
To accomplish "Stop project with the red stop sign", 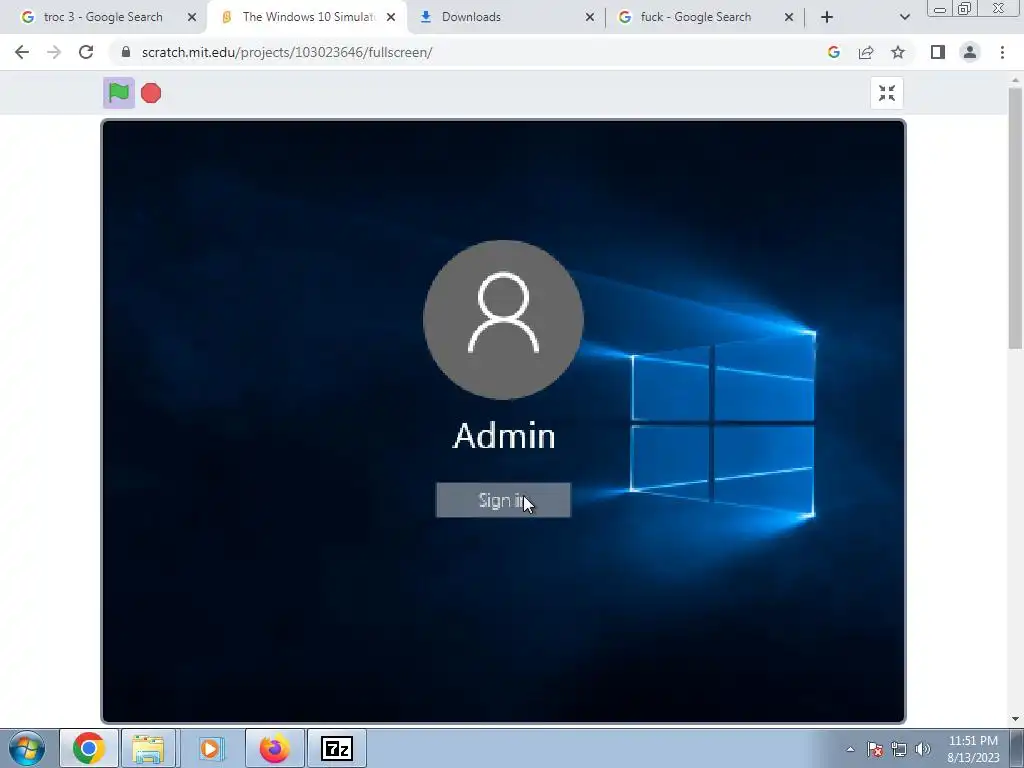I will (x=151, y=93).
